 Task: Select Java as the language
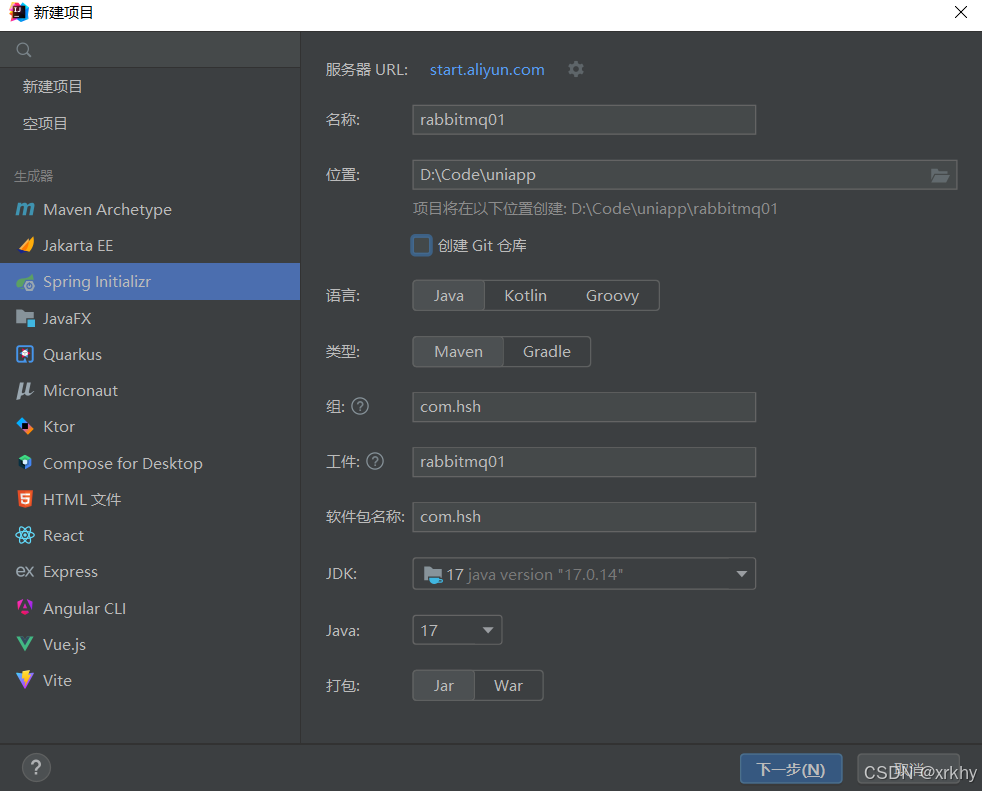pos(448,296)
